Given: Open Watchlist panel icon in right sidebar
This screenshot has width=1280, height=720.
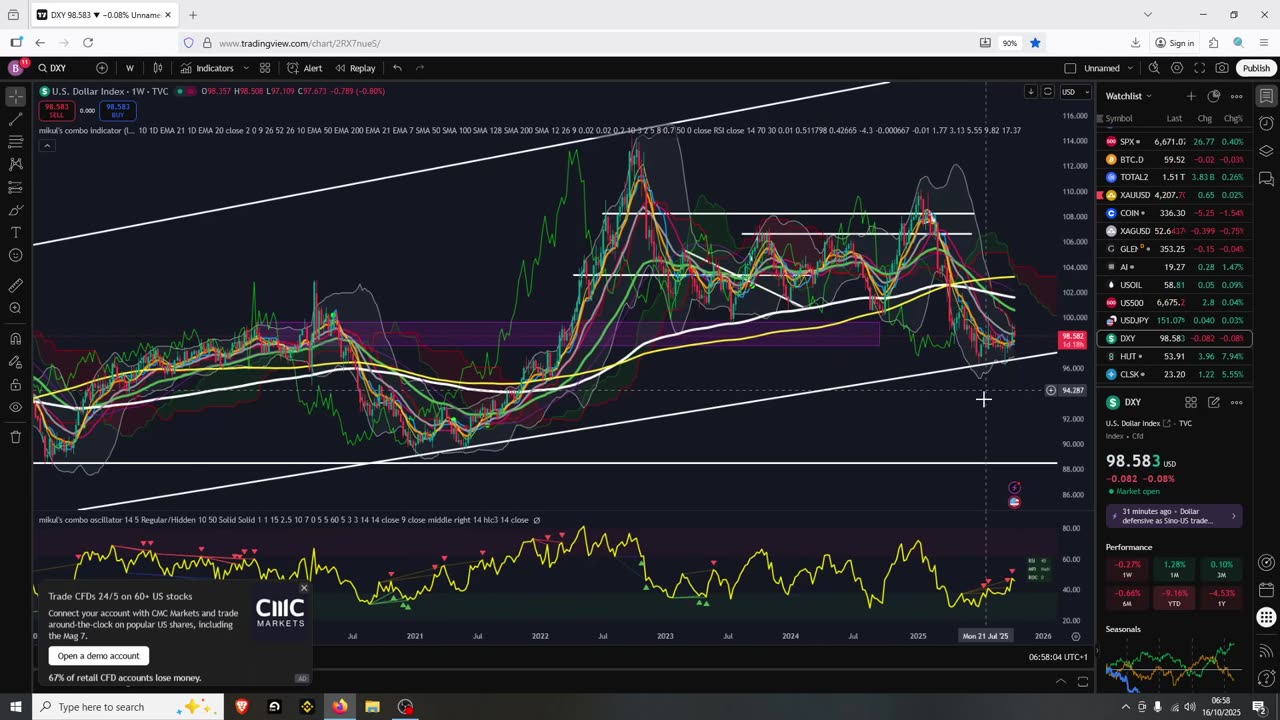Looking at the screenshot, I should (x=1266, y=97).
